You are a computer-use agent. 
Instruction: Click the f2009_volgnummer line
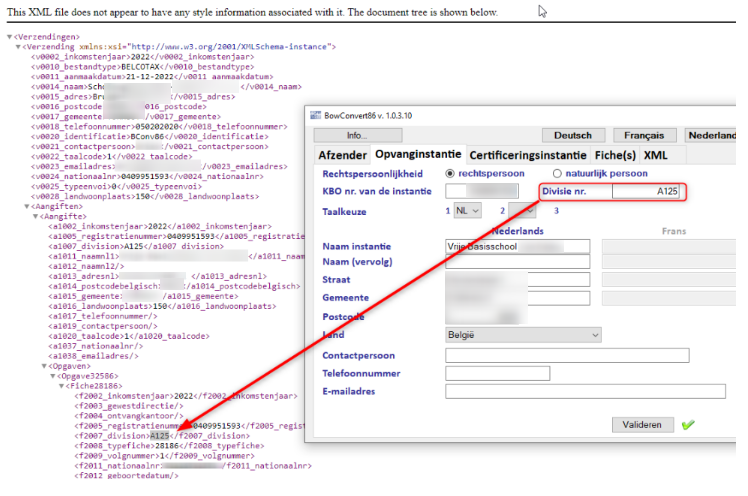point(164,456)
